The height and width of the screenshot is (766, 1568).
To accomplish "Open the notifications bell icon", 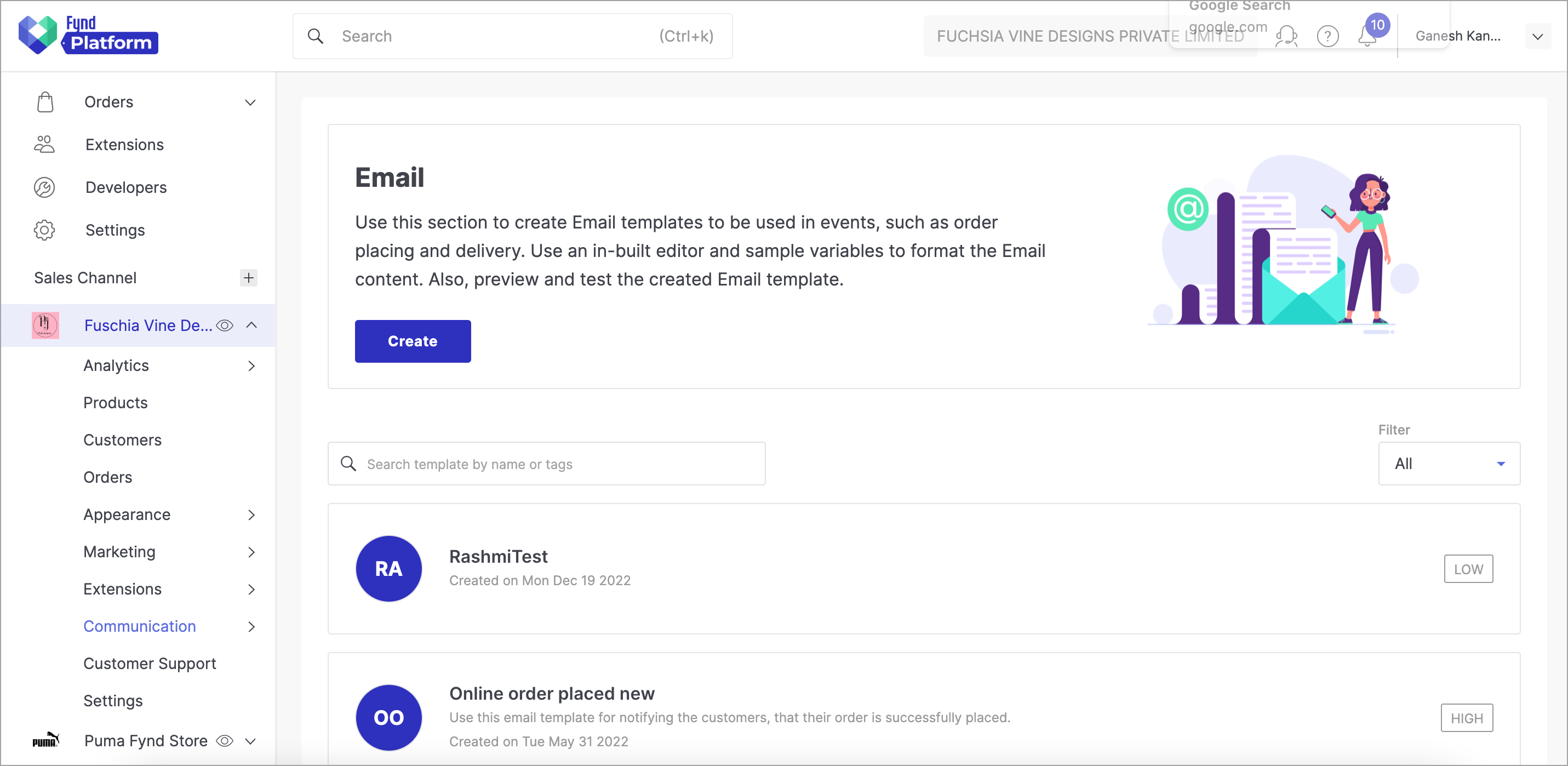I will point(1367,37).
